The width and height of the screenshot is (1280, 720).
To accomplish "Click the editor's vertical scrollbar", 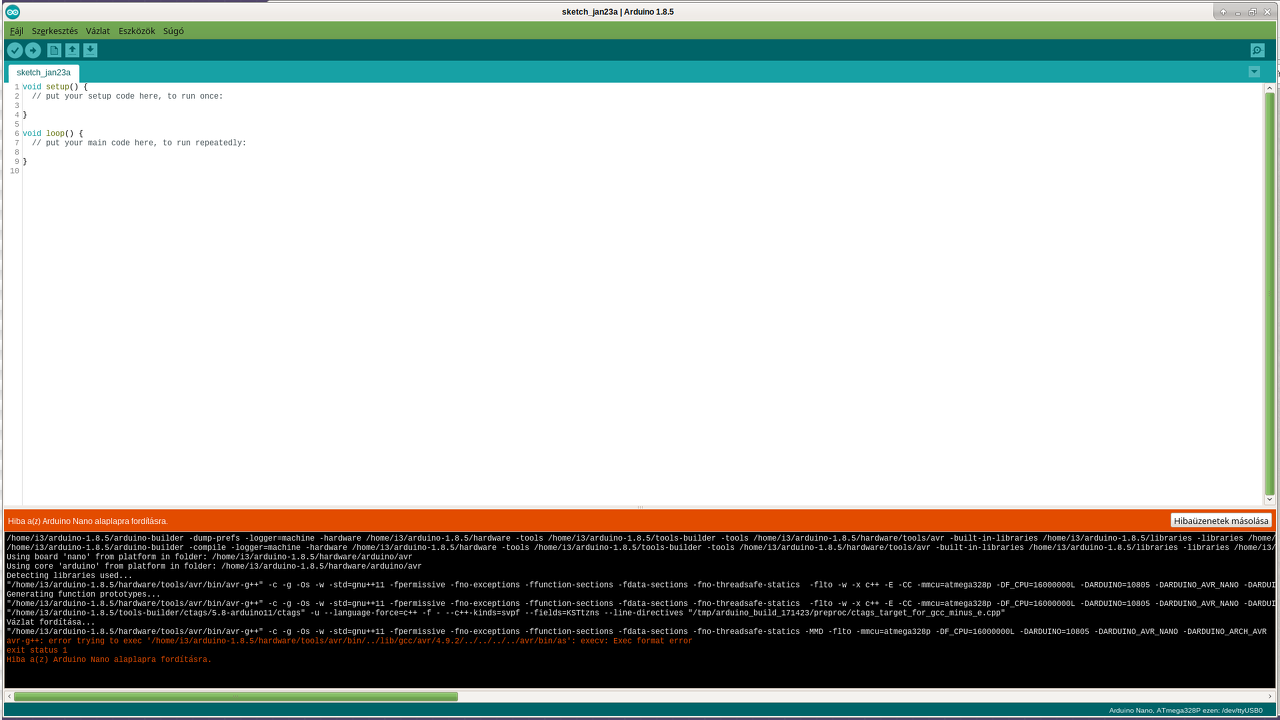I will (x=1270, y=294).
